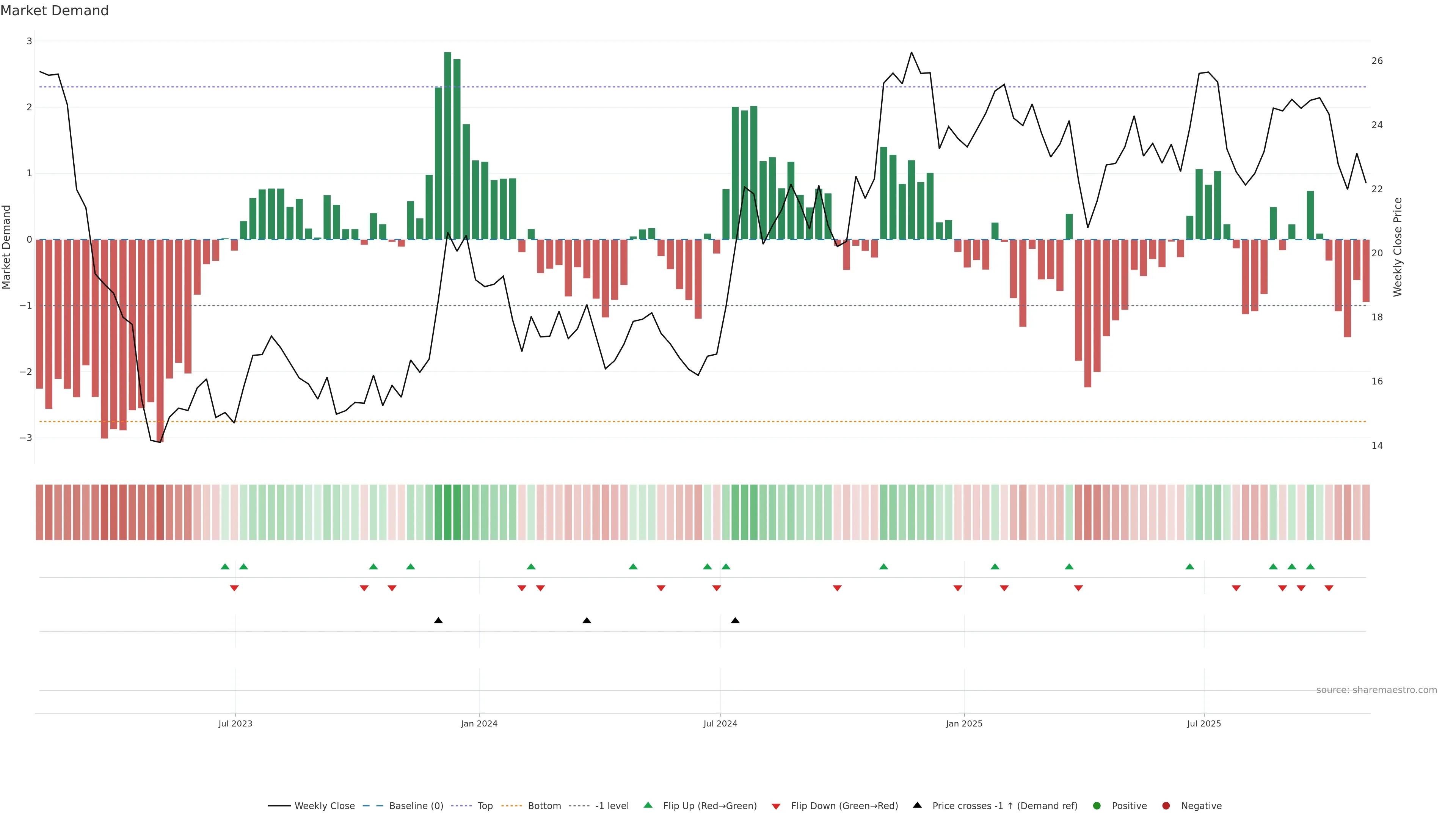Screen dimensions: 1456x819
Task: Click the first green flip-up marker
Action: (225, 566)
